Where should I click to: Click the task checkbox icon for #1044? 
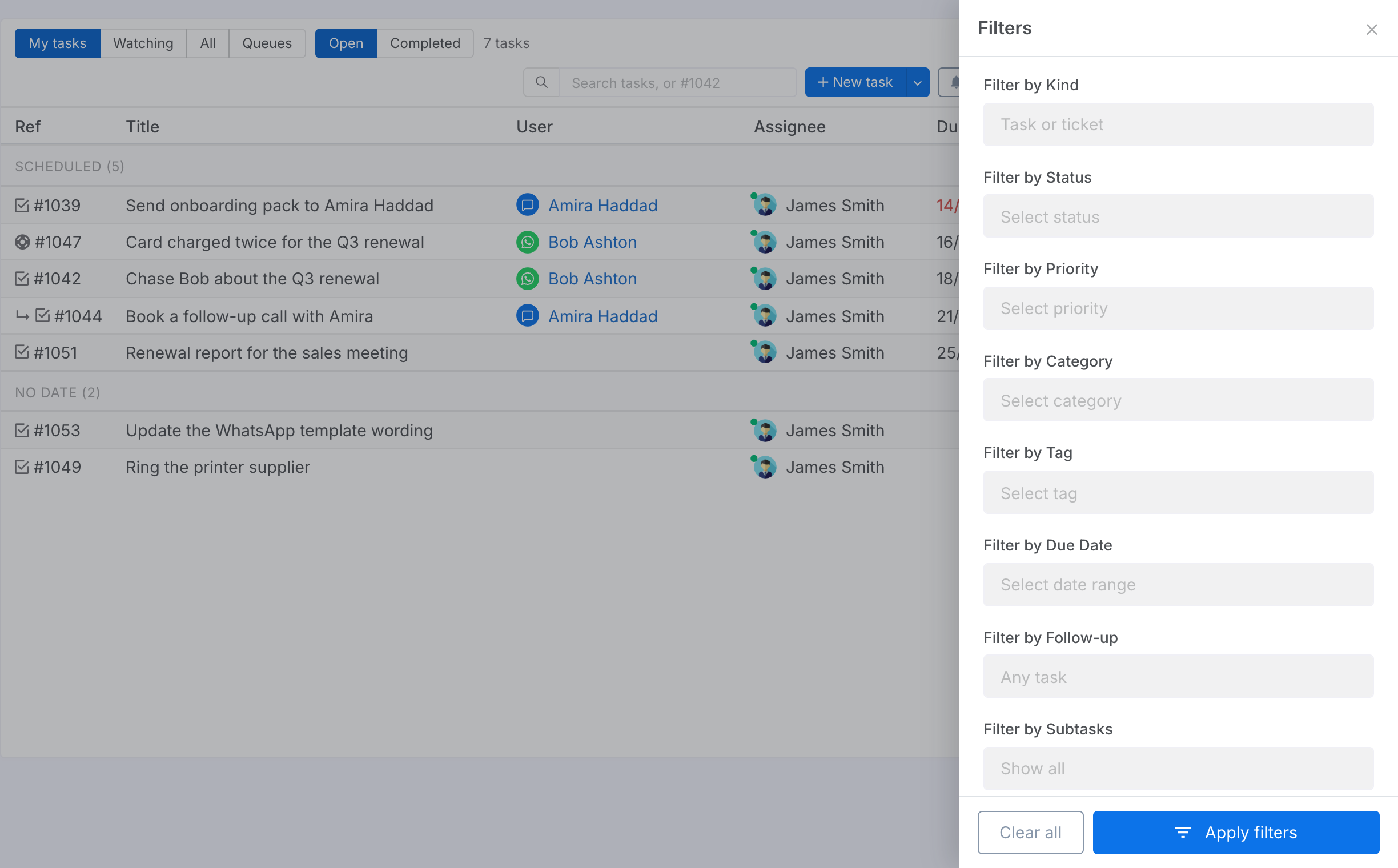[42, 315]
